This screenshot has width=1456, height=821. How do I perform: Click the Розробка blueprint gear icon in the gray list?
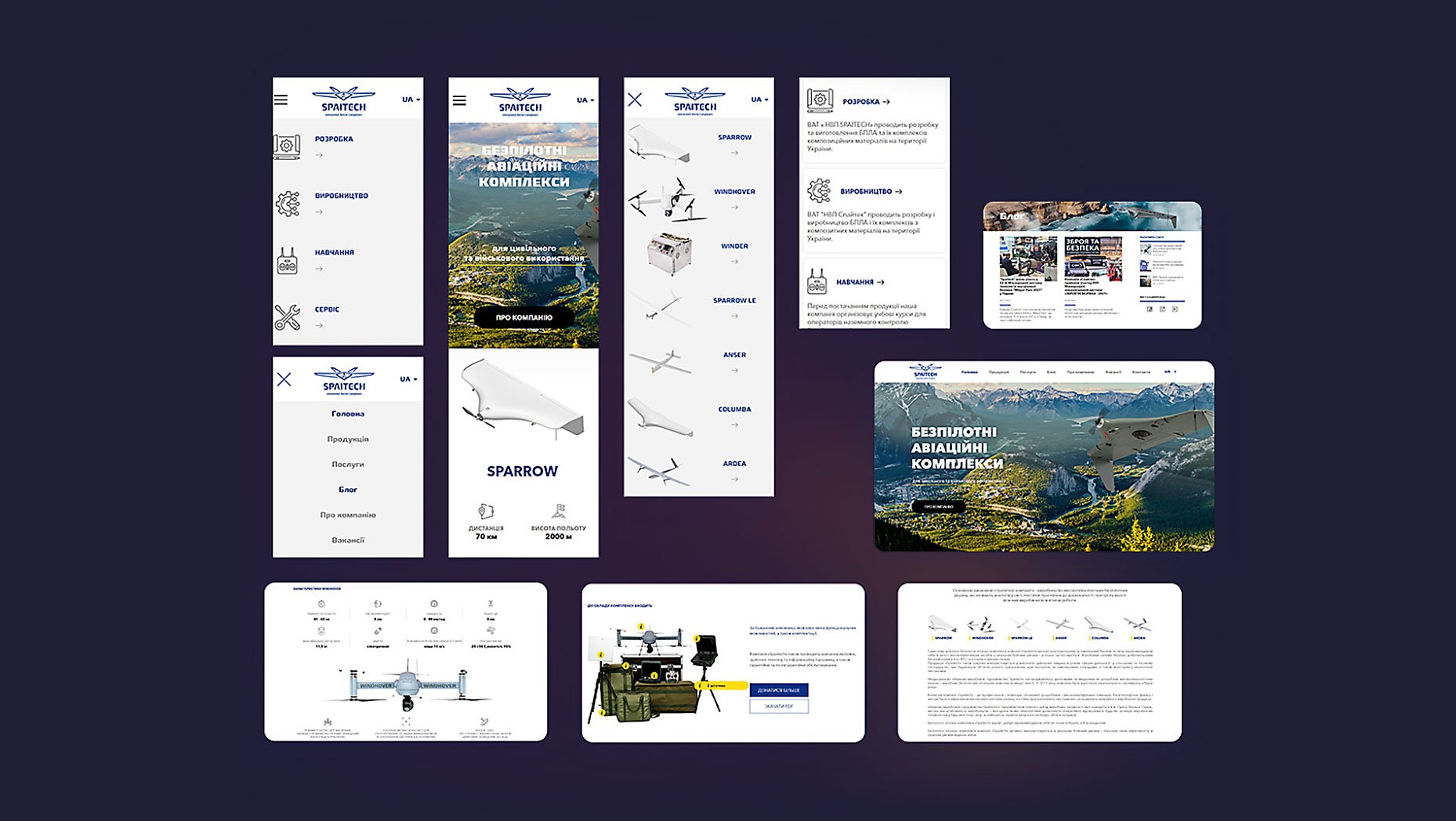(x=287, y=146)
